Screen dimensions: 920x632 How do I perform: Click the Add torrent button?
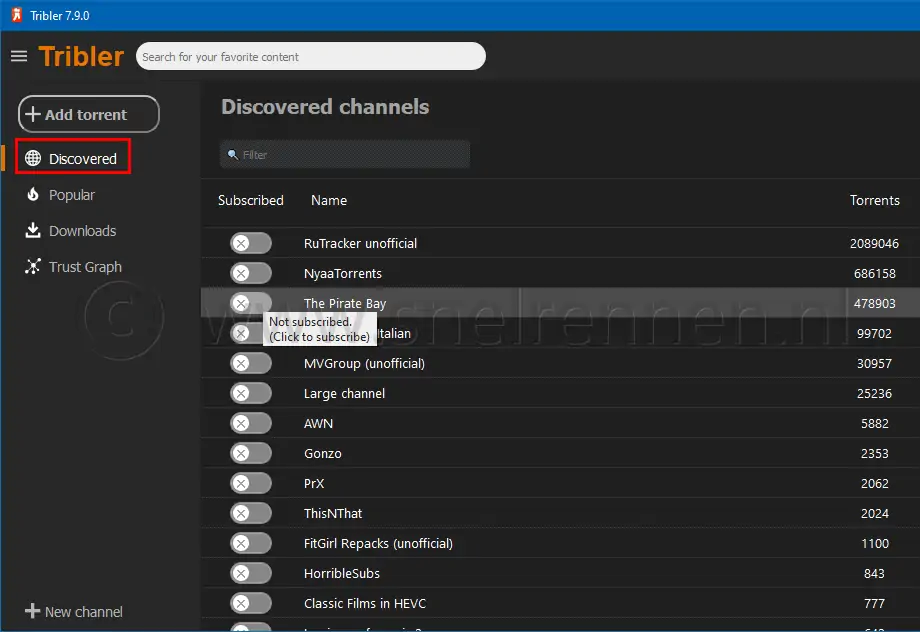point(89,114)
